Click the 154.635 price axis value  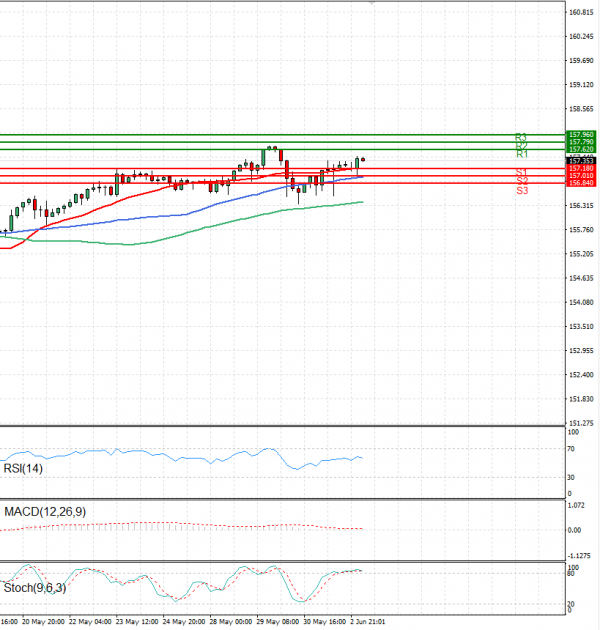581,278
